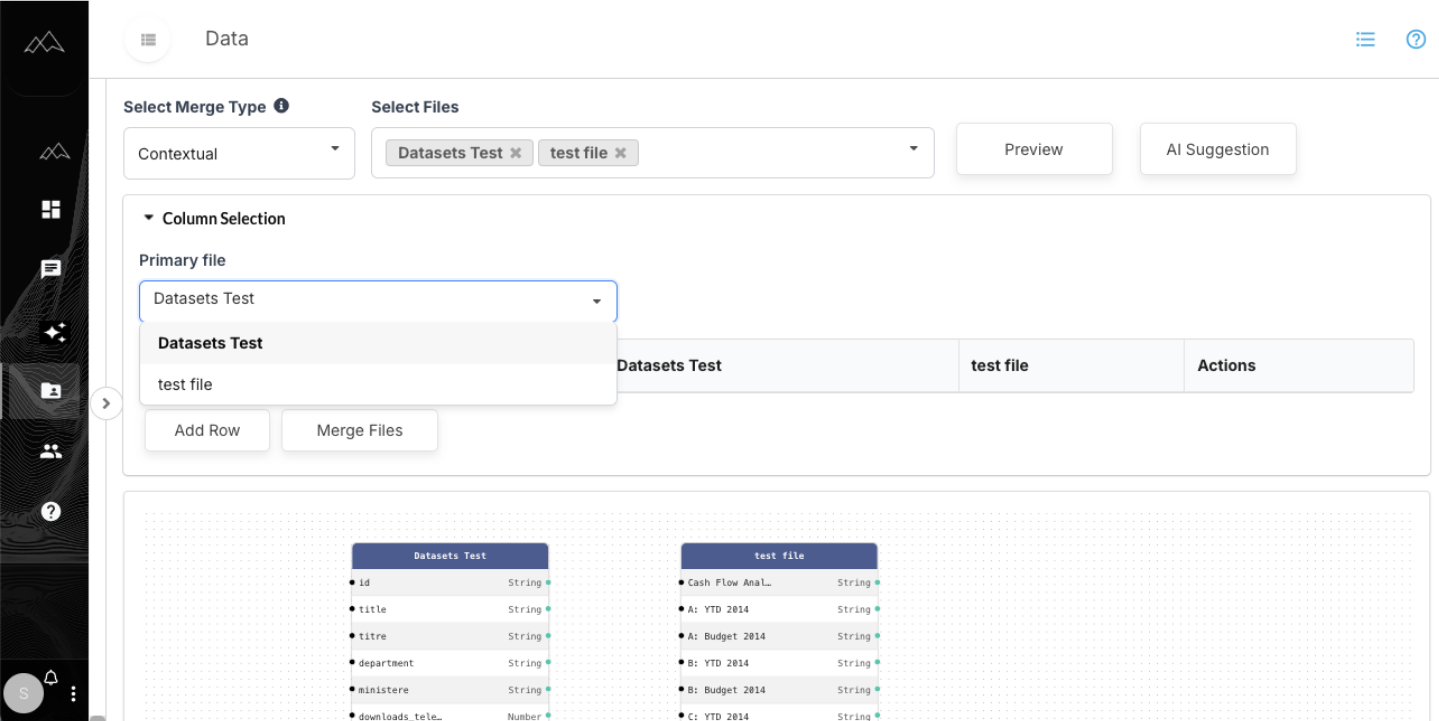Open the help icon beside the list icon

pos(1414,39)
